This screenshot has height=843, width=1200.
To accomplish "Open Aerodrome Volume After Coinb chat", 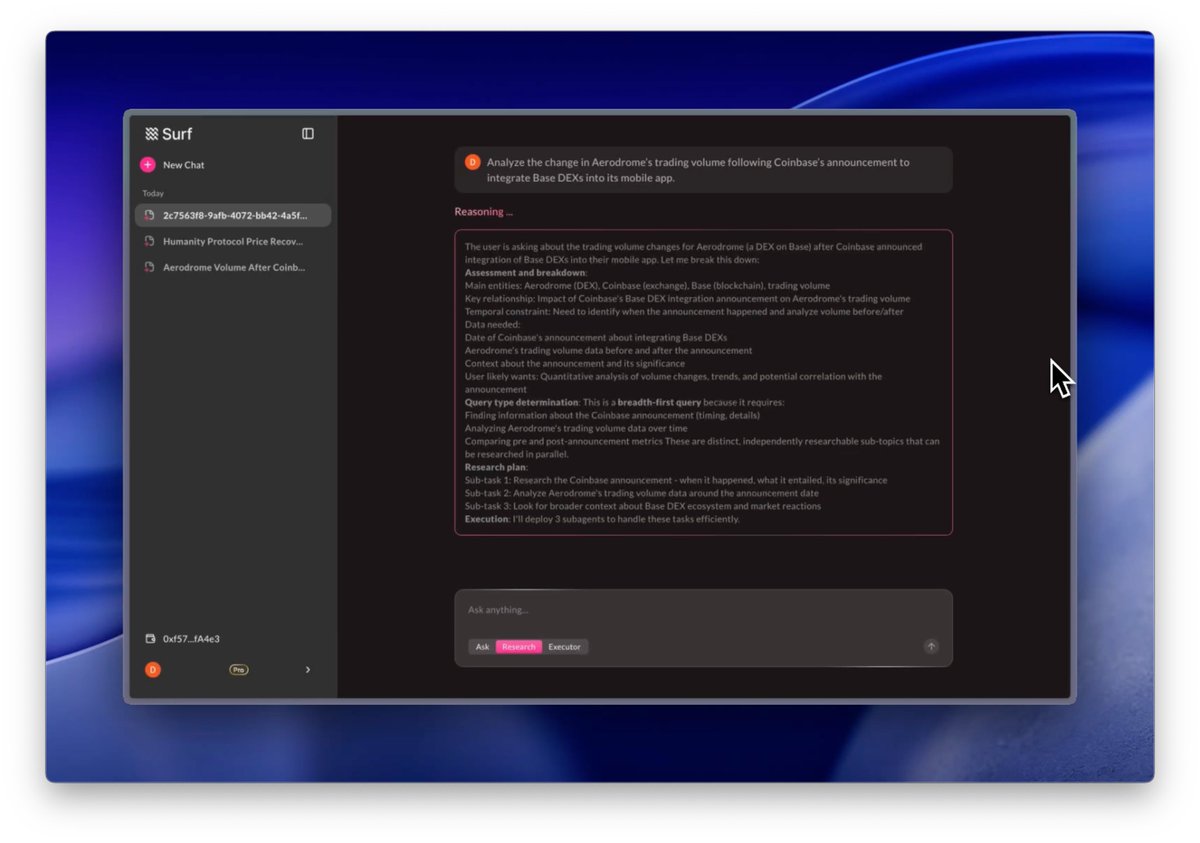I will tap(233, 267).
